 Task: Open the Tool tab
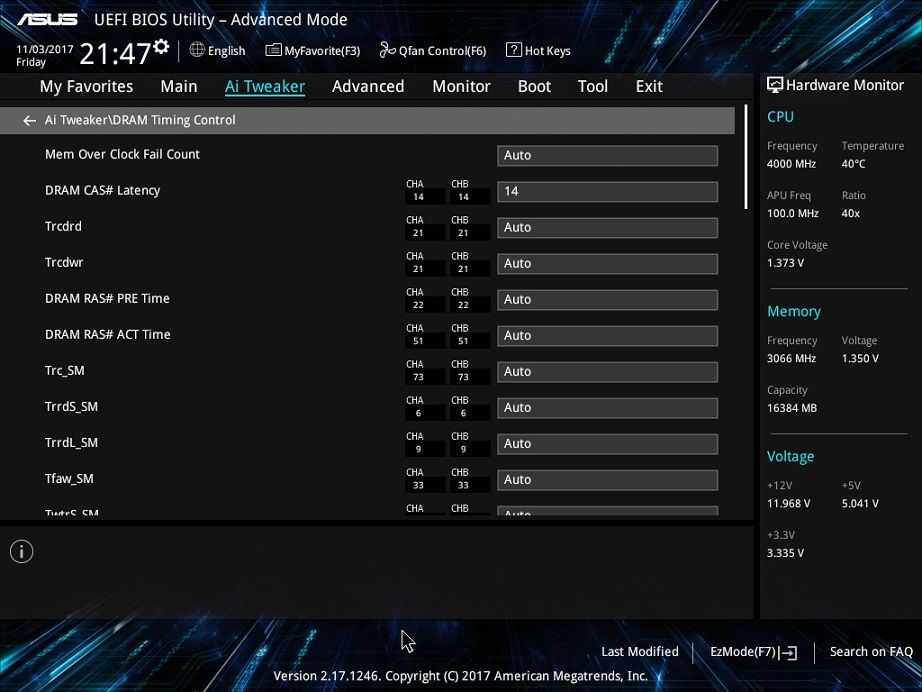pos(593,86)
